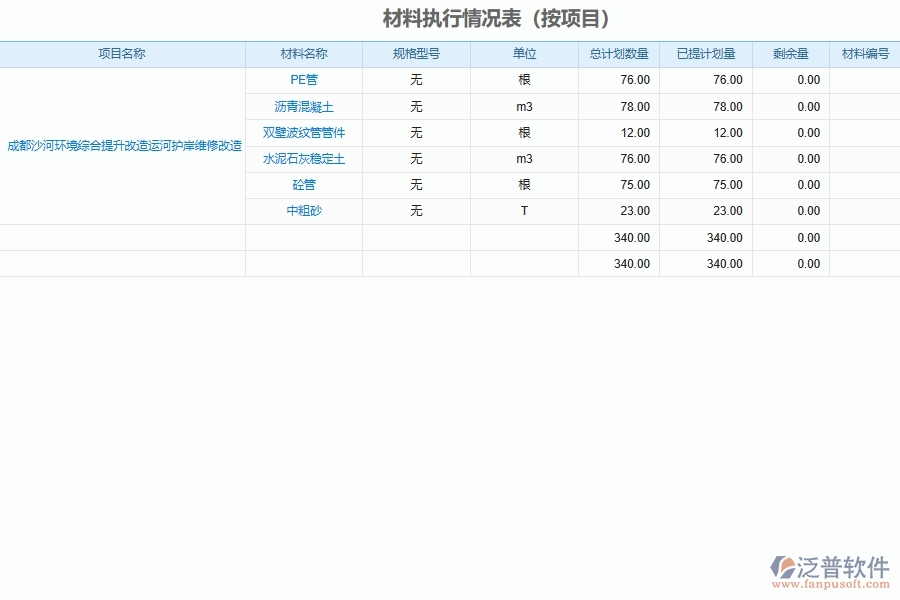Click the 材料编号 column header
Image resolution: width=900 pixels, height=600 pixels.
point(865,54)
